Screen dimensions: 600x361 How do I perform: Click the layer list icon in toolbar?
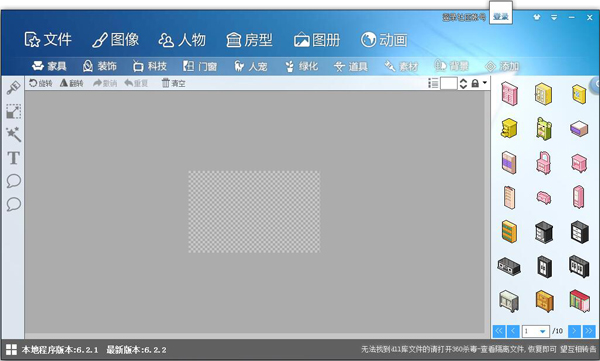pos(433,83)
